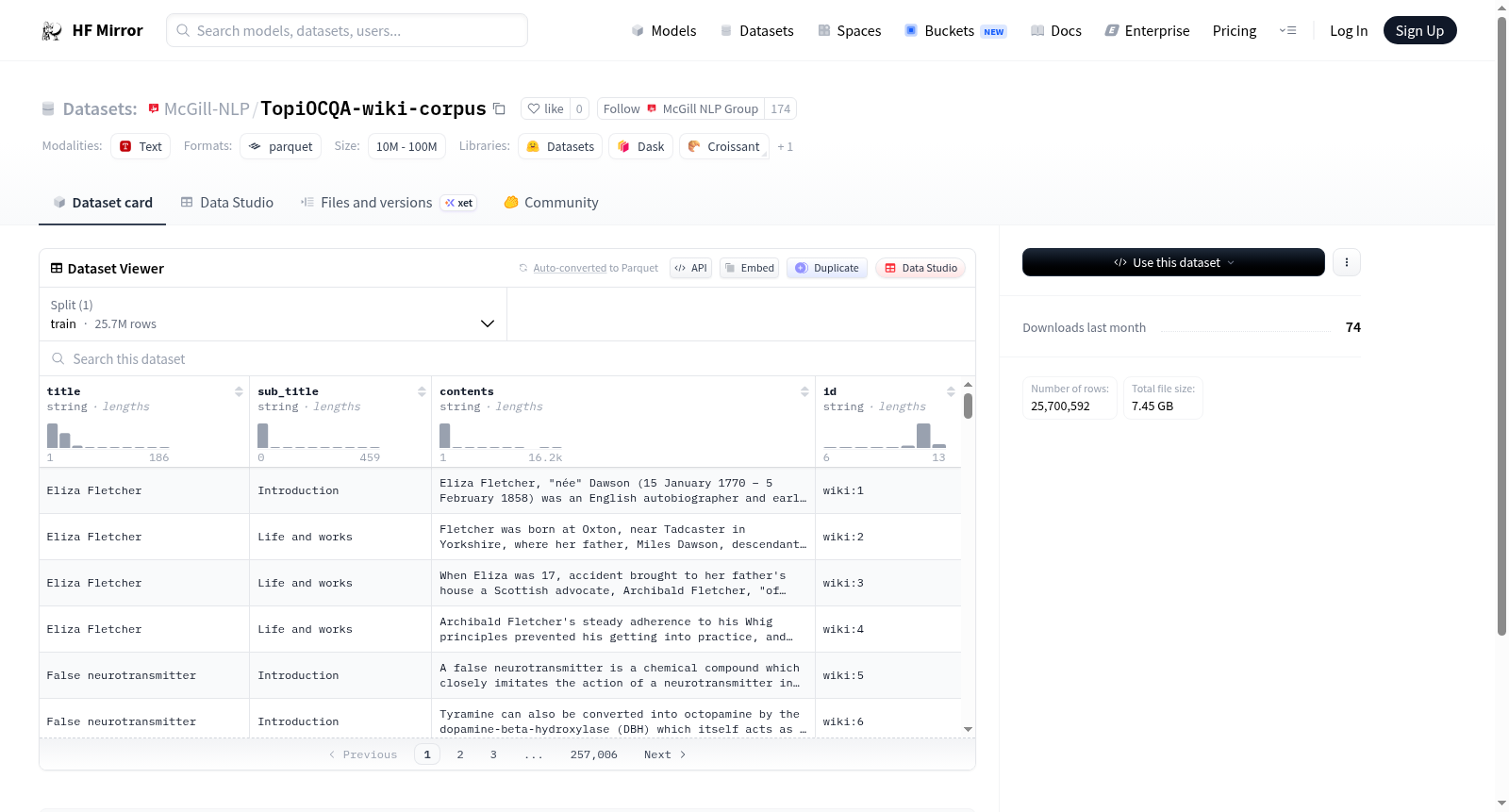Open the McGill-NLP organization link
The height and width of the screenshot is (812, 1509).
click(x=207, y=108)
